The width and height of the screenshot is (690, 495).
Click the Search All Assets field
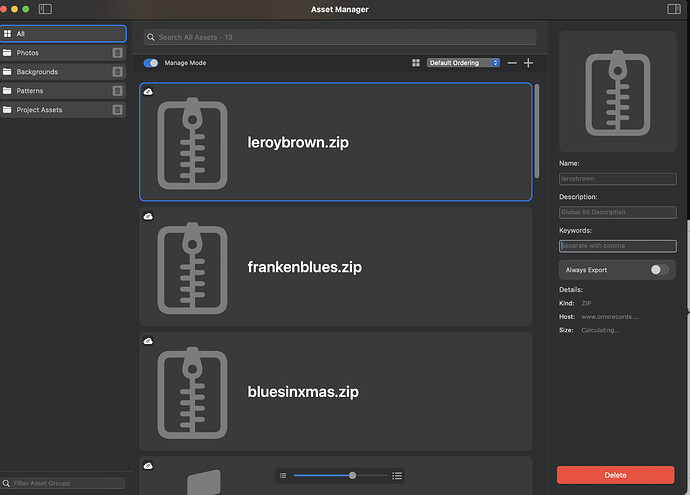tap(340, 37)
